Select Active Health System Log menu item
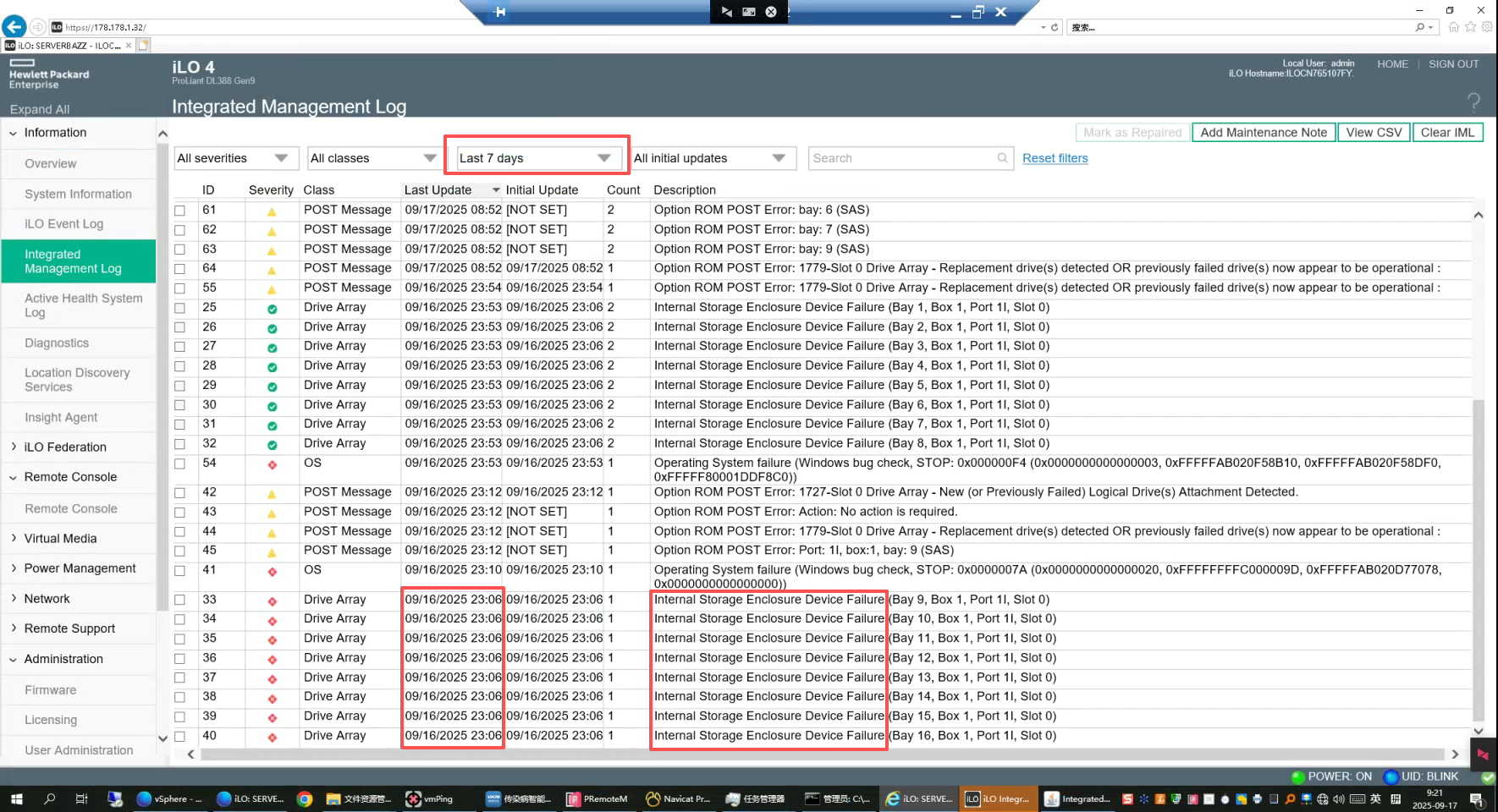Image resolution: width=1498 pixels, height=812 pixels. pyautogui.click(x=83, y=304)
